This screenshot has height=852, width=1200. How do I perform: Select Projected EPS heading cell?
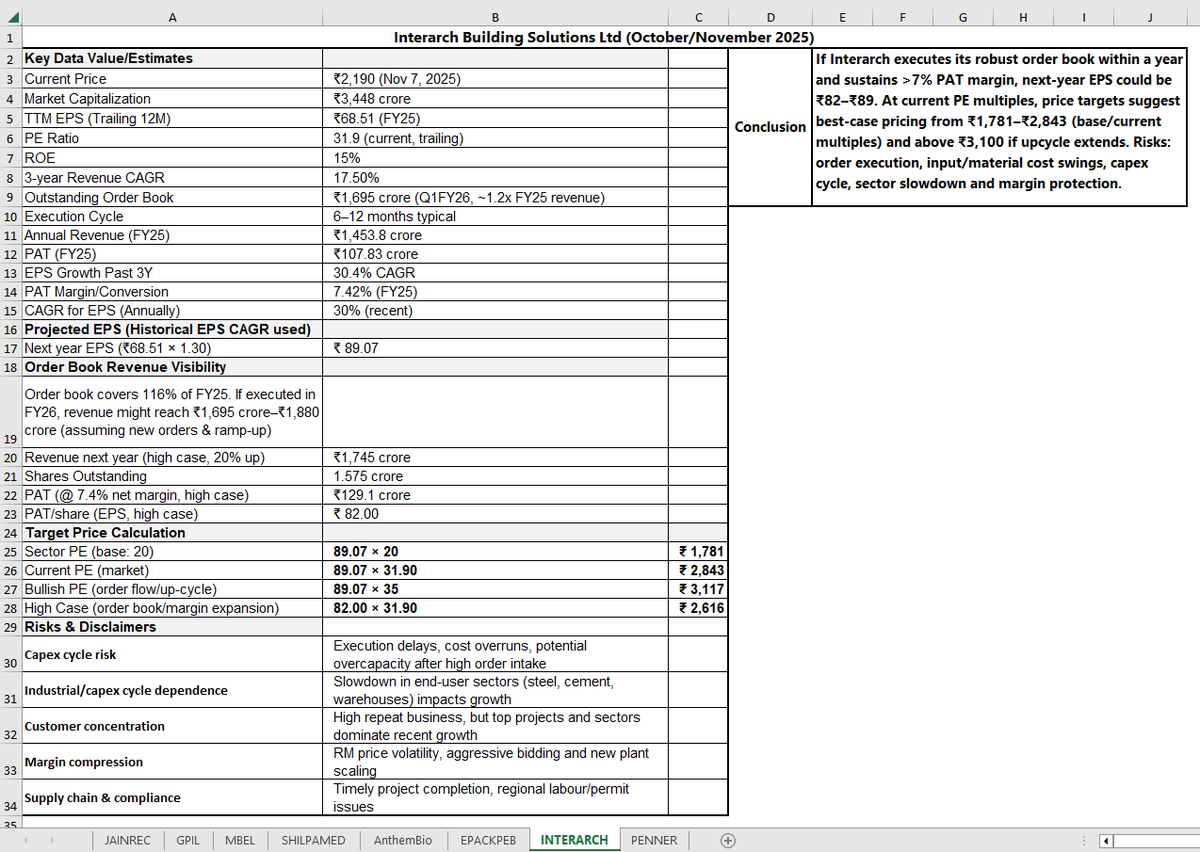tap(172, 329)
